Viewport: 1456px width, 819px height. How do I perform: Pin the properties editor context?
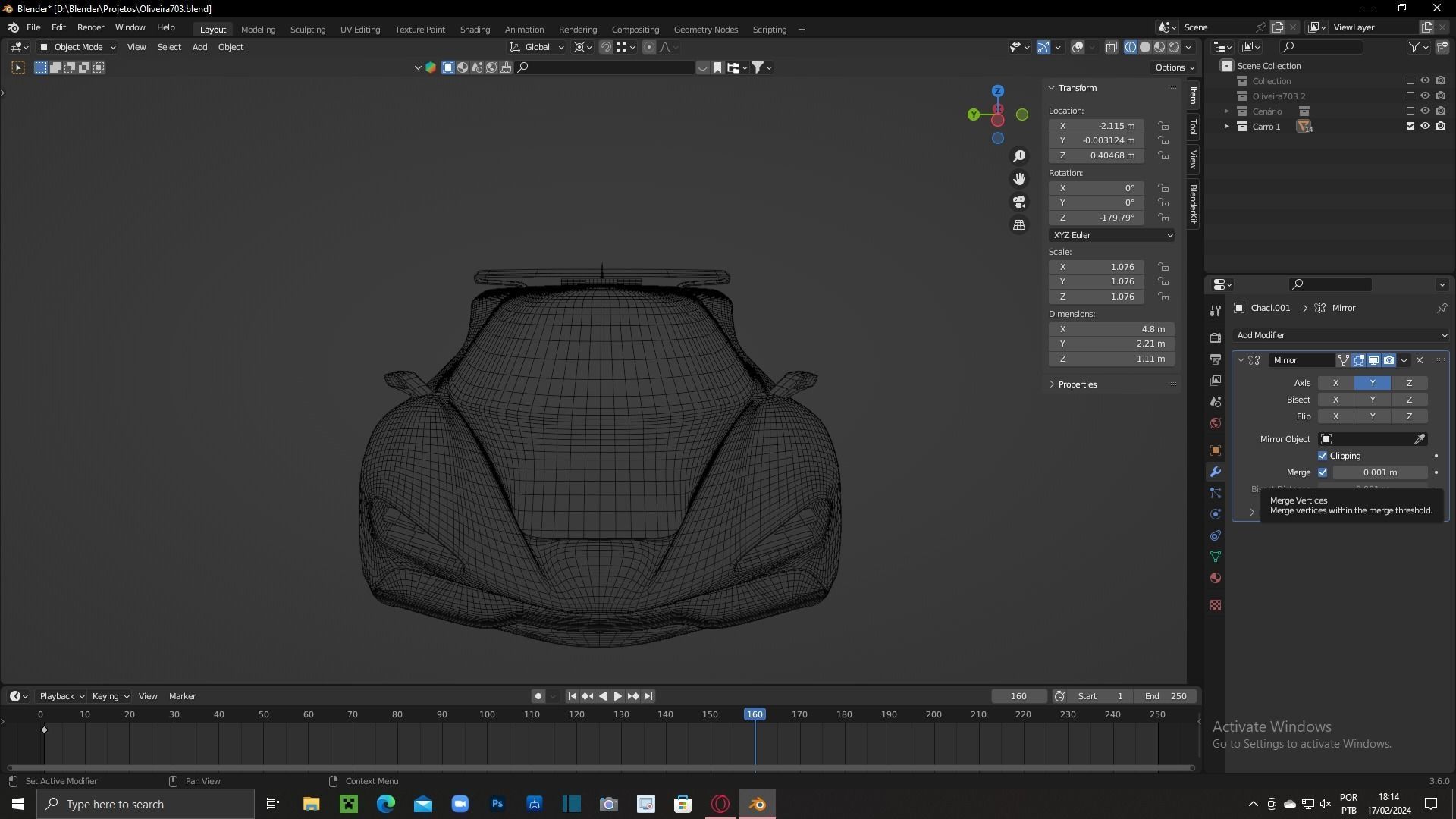[1442, 308]
